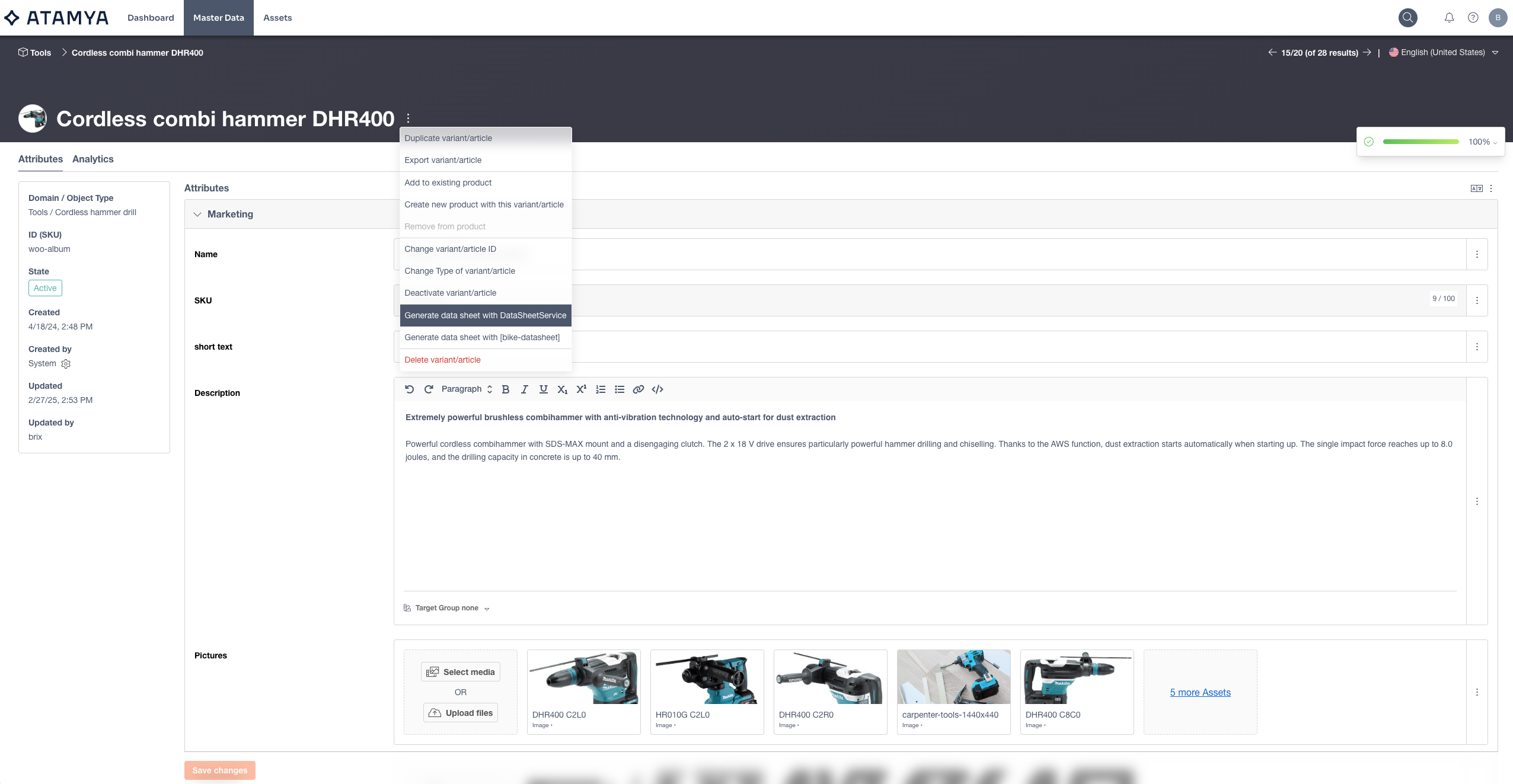Screen dimensions: 1513x784
Task: Open options for short text row
Action: [x=1477, y=347]
